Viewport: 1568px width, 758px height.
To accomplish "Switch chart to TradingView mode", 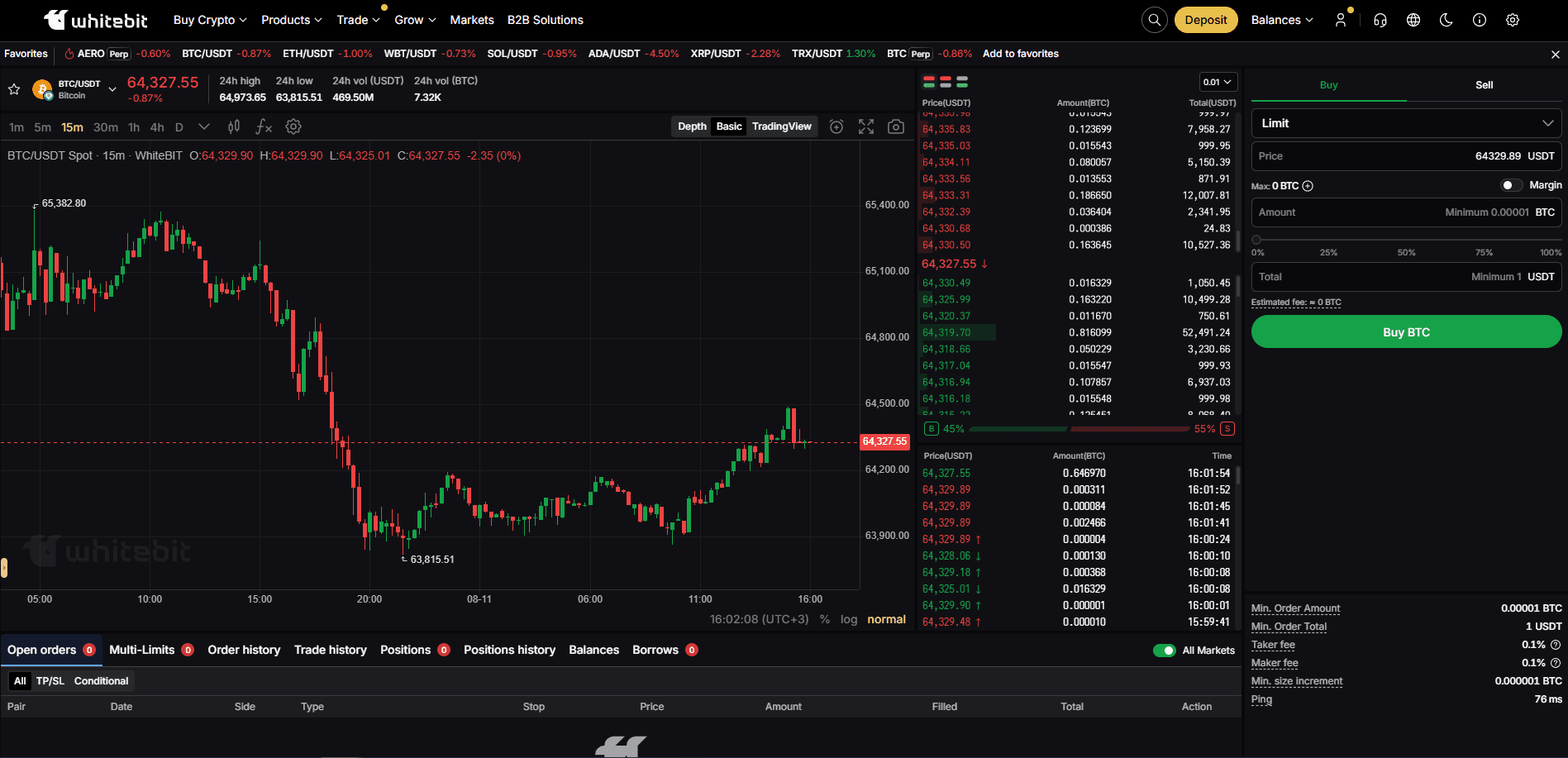I will pyautogui.click(x=782, y=126).
